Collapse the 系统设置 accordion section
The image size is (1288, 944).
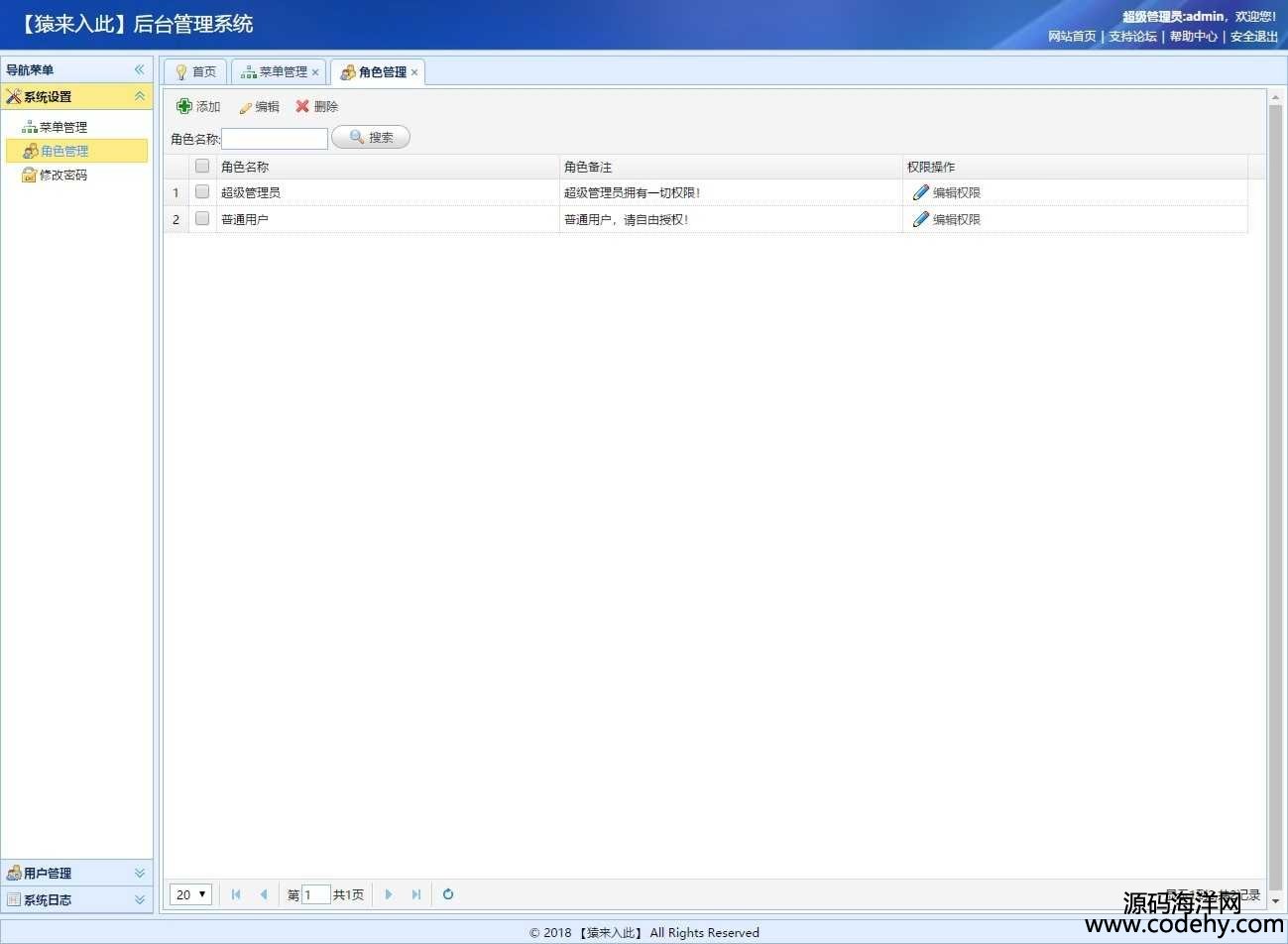pyautogui.click(x=140, y=96)
